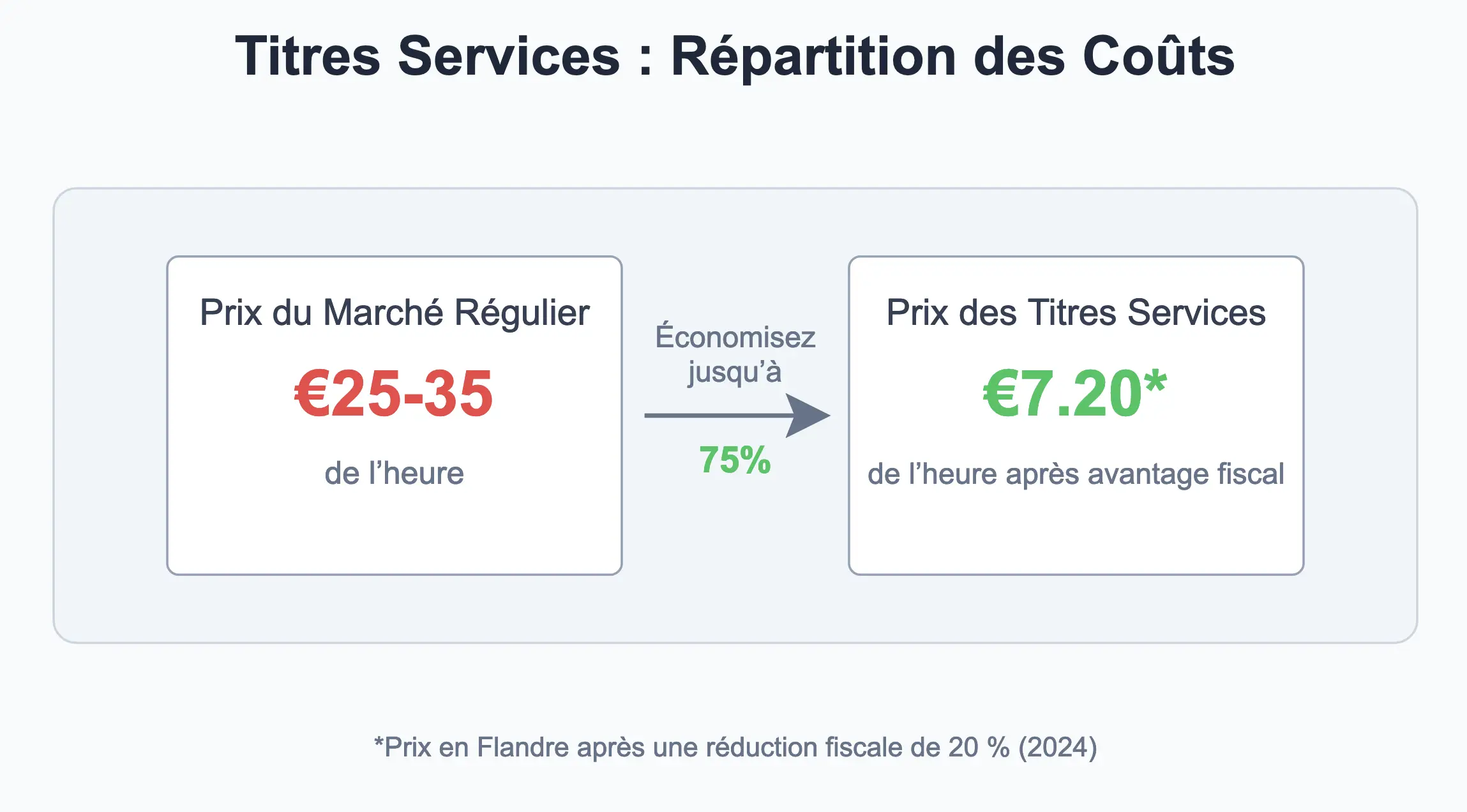
Task: Click 'de l'heure' under the red price
Action: (394, 474)
